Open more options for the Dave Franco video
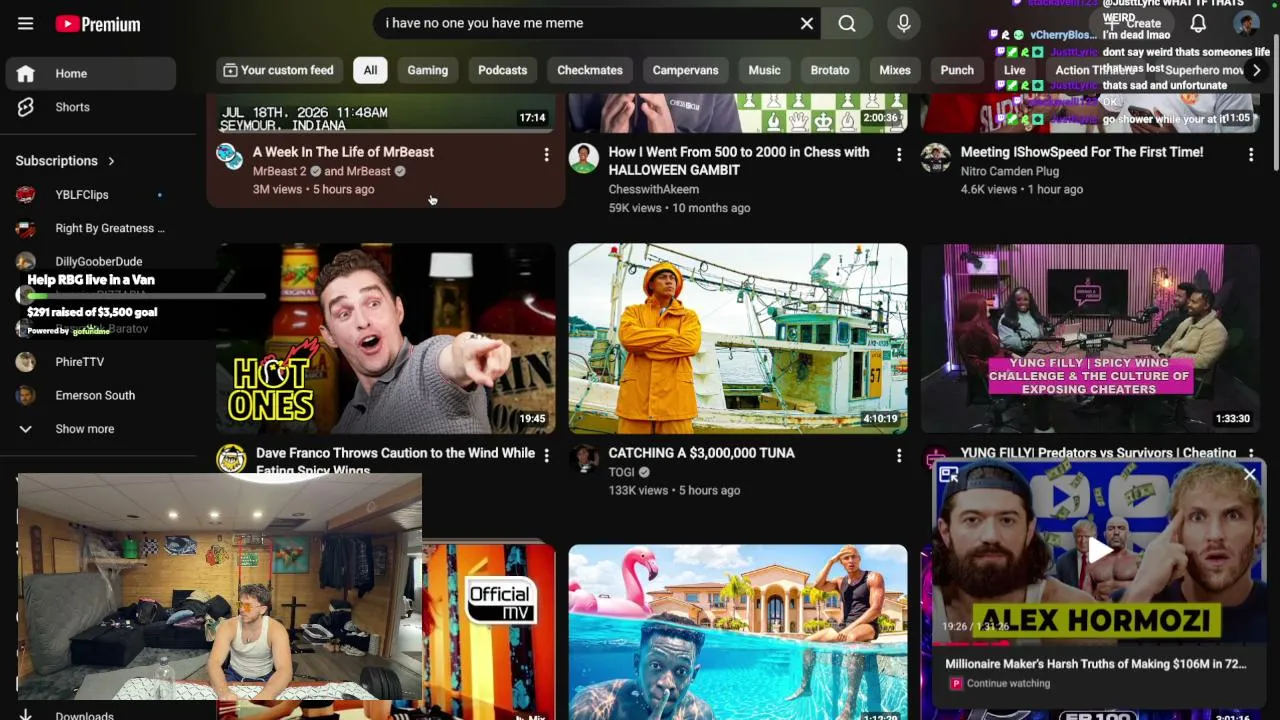The height and width of the screenshot is (720, 1280). (546, 455)
